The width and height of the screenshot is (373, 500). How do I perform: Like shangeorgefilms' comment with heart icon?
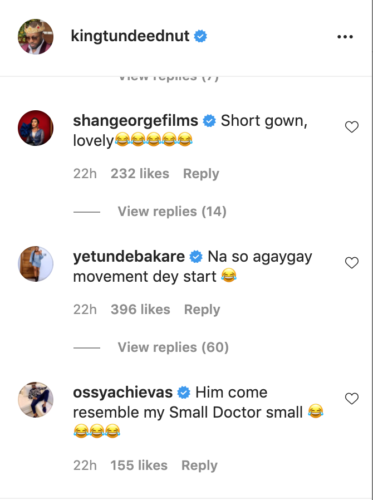click(352, 127)
